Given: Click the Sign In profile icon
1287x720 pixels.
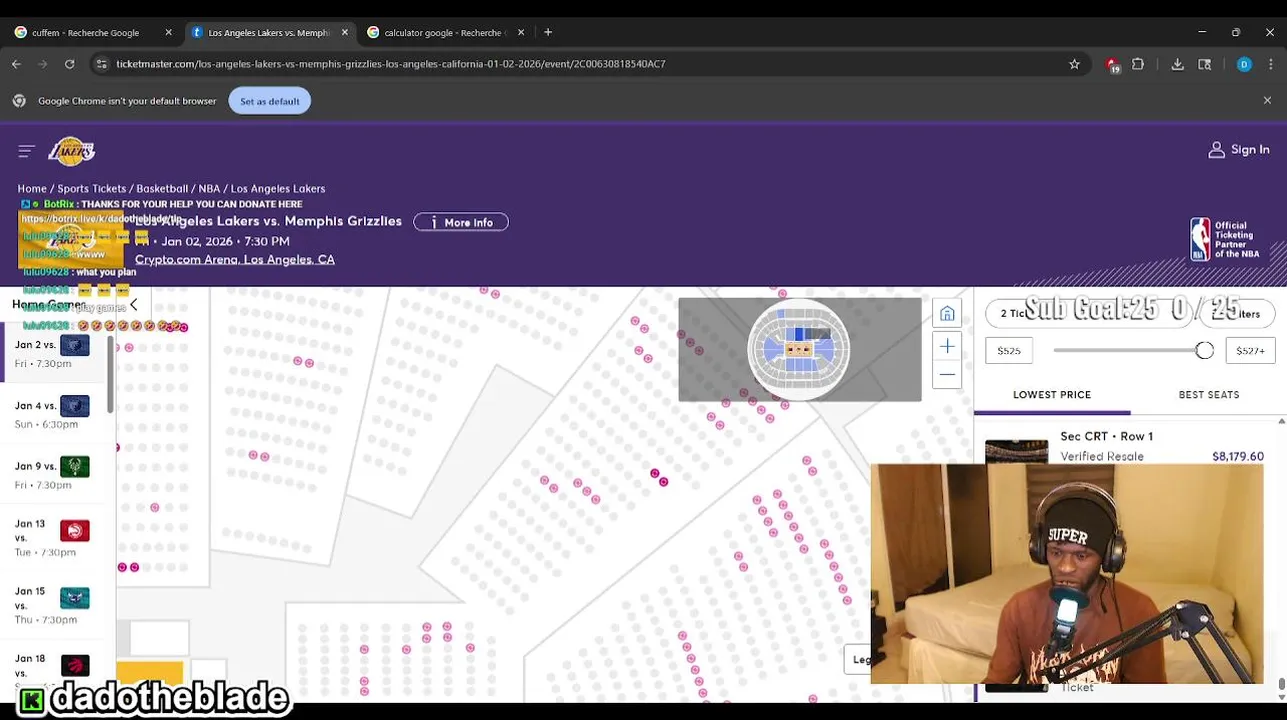Looking at the screenshot, I should click(x=1216, y=150).
